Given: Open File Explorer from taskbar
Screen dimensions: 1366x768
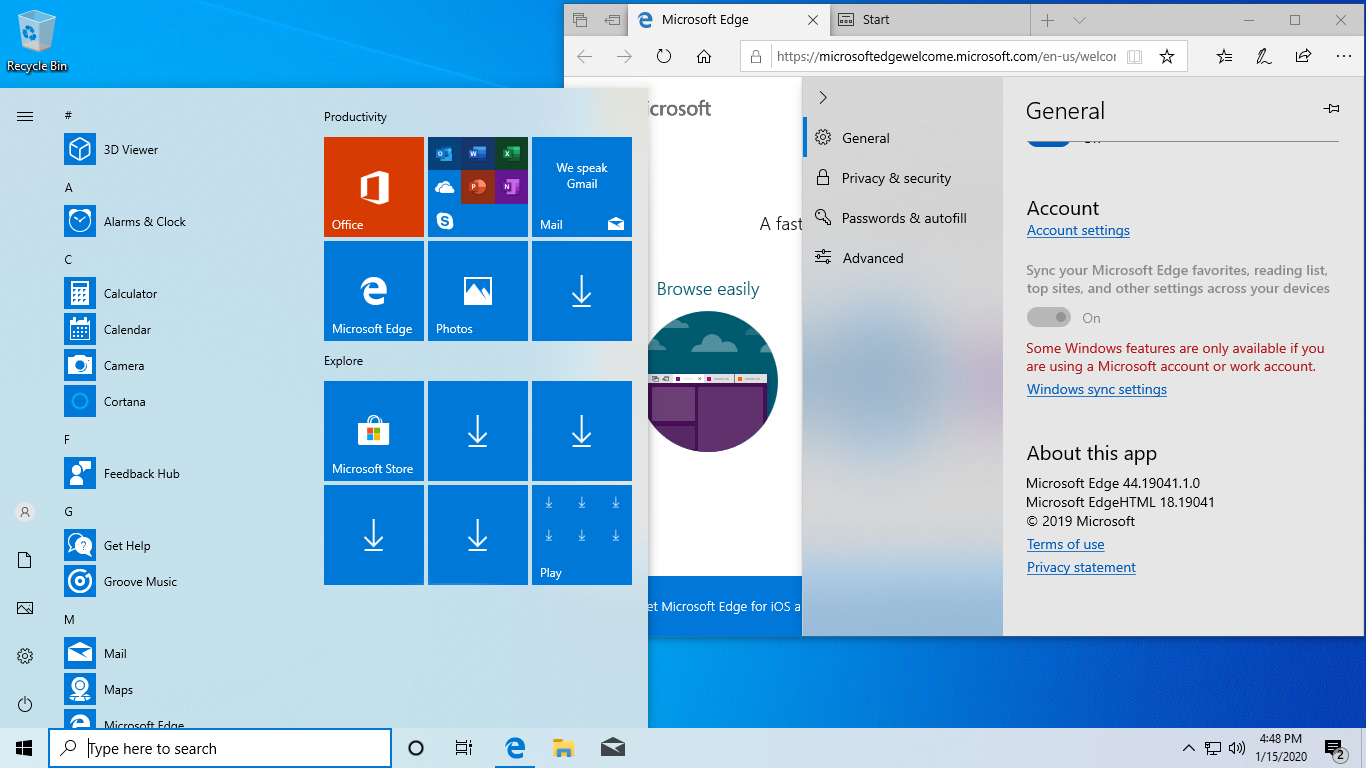Looking at the screenshot, I should (x=563, y=748).
